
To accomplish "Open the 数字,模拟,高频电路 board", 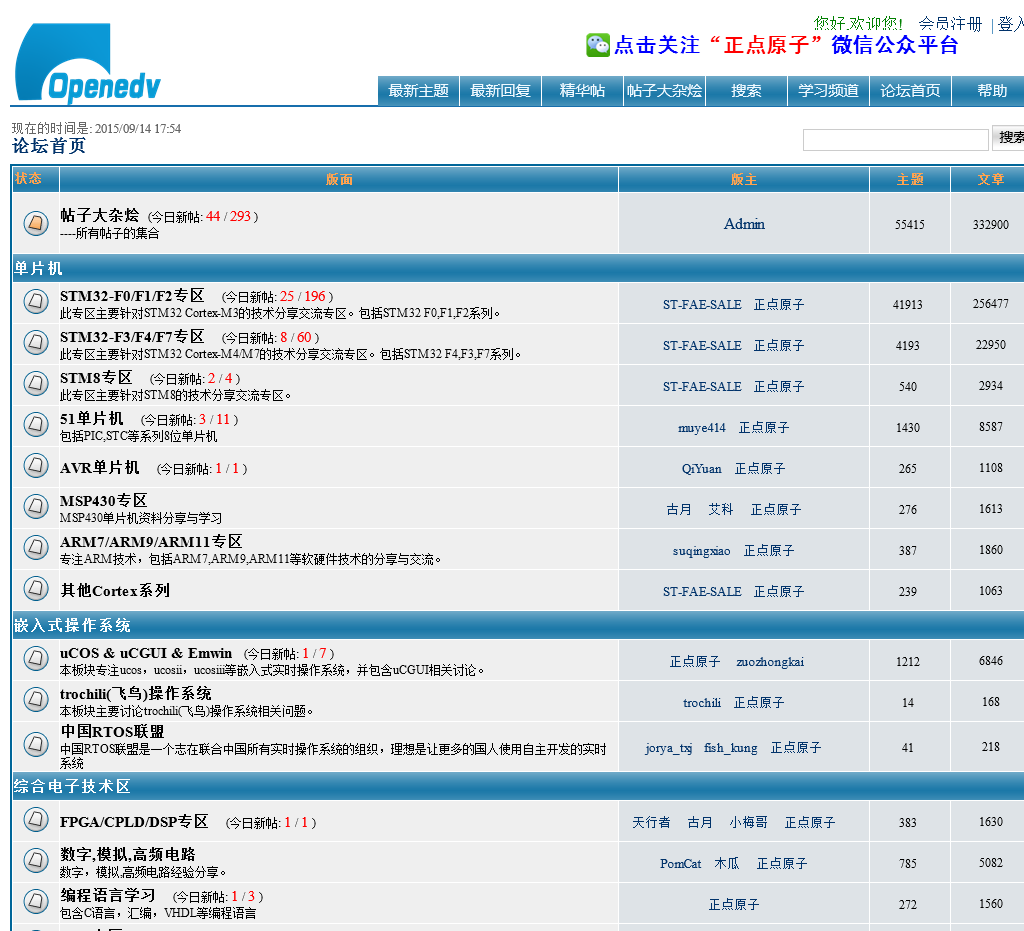I will (128, 855).
